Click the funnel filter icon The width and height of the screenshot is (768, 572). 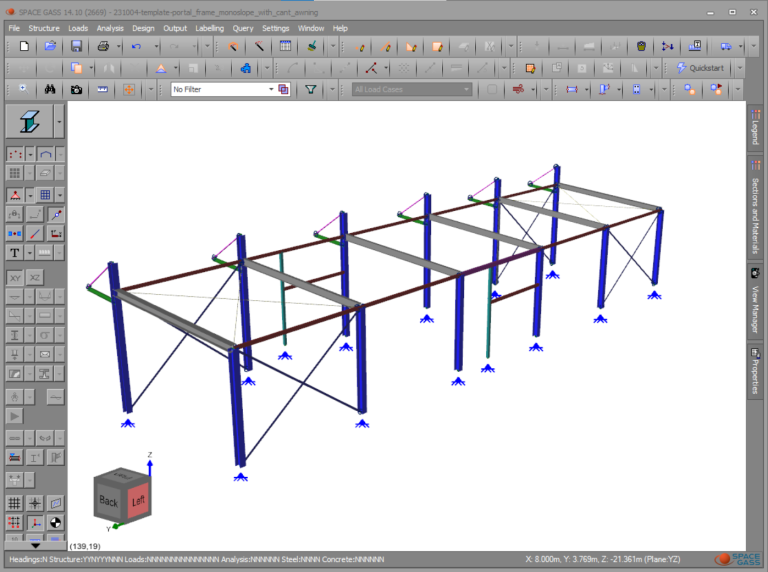point(311,89)
